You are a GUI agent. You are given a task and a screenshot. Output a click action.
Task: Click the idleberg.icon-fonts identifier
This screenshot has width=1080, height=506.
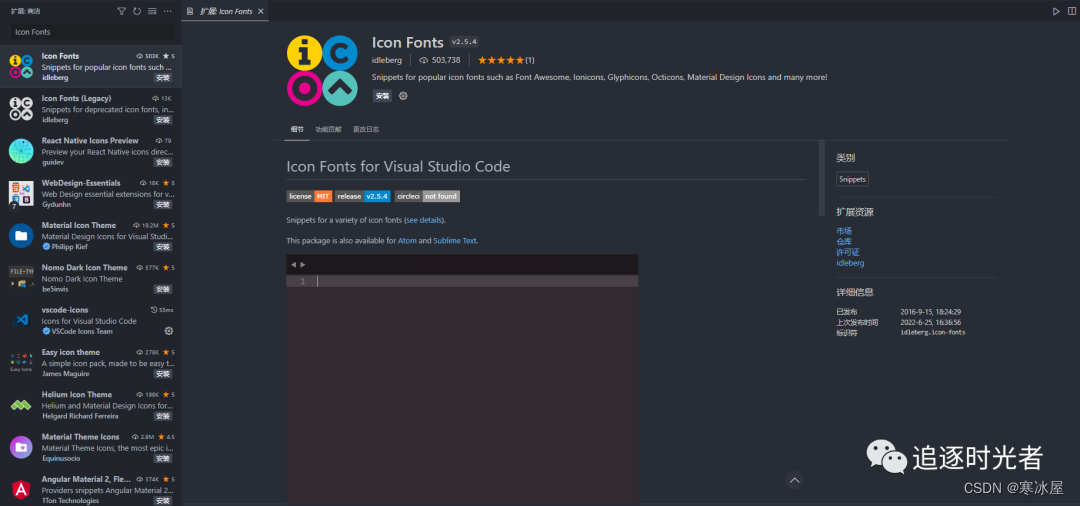(933, 333)
